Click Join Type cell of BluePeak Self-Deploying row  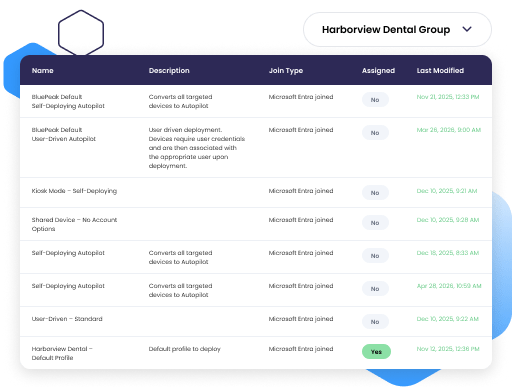coord(301,97)
